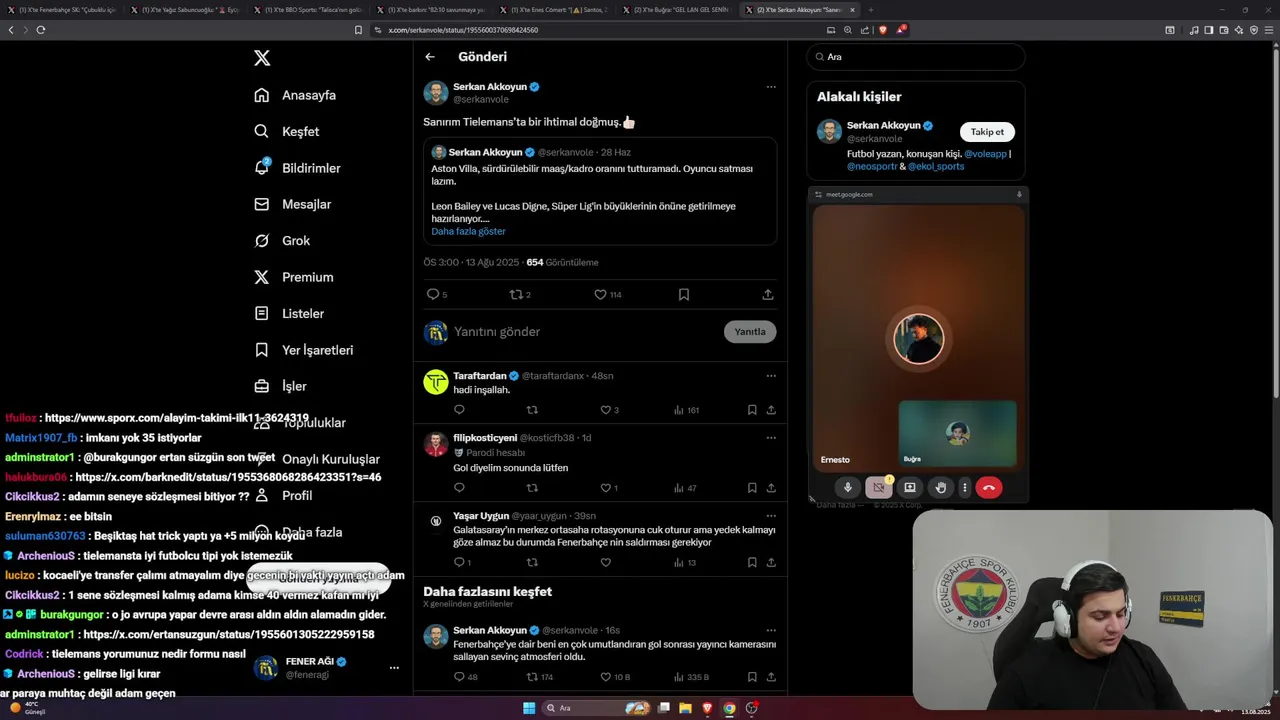1280x720 pixels.
Task: Like filipkosticyeni's reply with 1 like
Action: [x=608, y=488]
